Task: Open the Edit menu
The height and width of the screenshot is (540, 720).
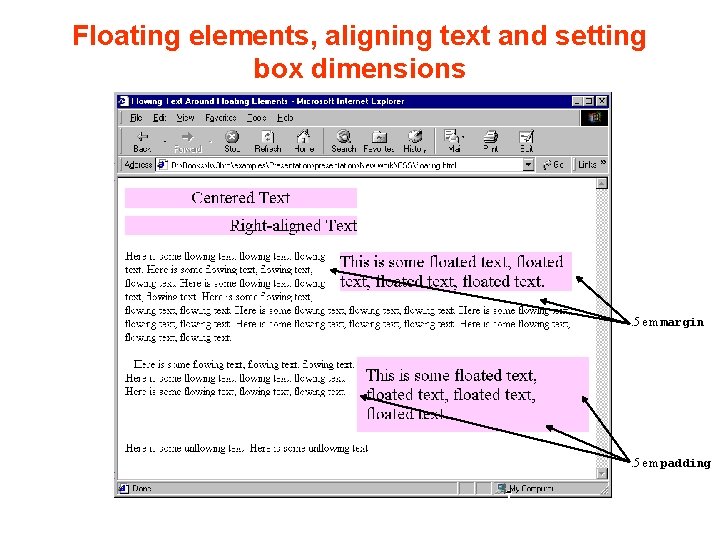Action: [x=159, y=118]
